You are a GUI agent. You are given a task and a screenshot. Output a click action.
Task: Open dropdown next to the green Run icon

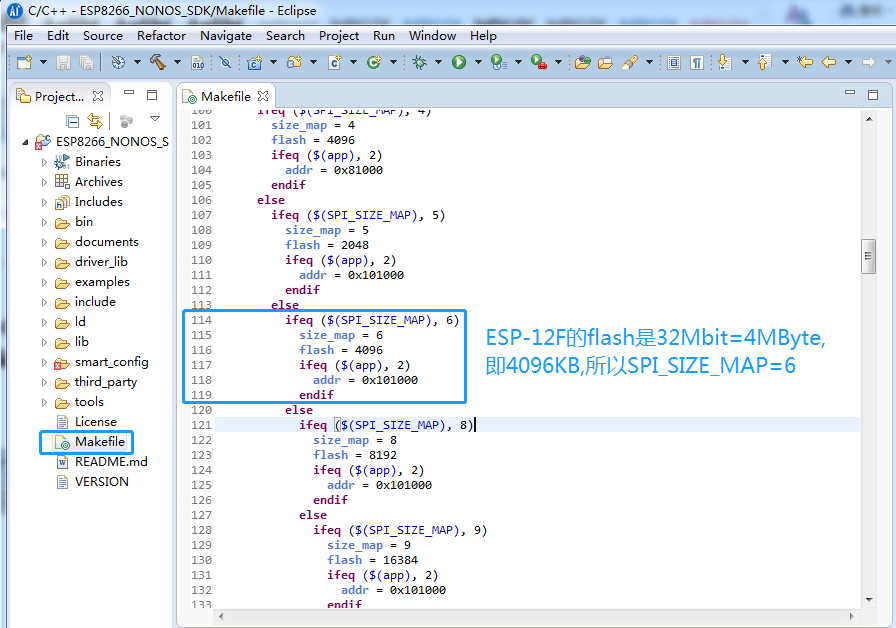coord(478,62)
